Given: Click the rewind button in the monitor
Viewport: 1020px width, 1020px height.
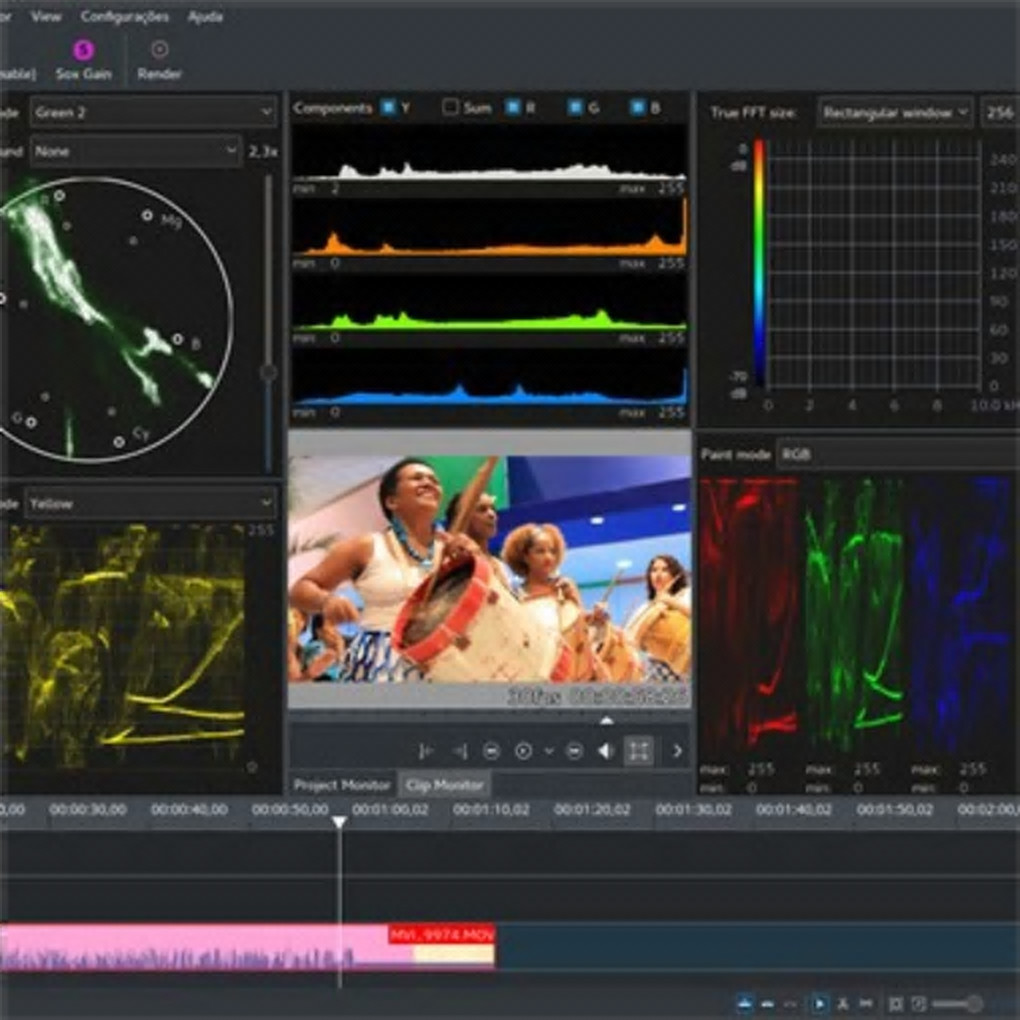Looking at the screenshot, I should pyautogui.click(x=491, y=751).
